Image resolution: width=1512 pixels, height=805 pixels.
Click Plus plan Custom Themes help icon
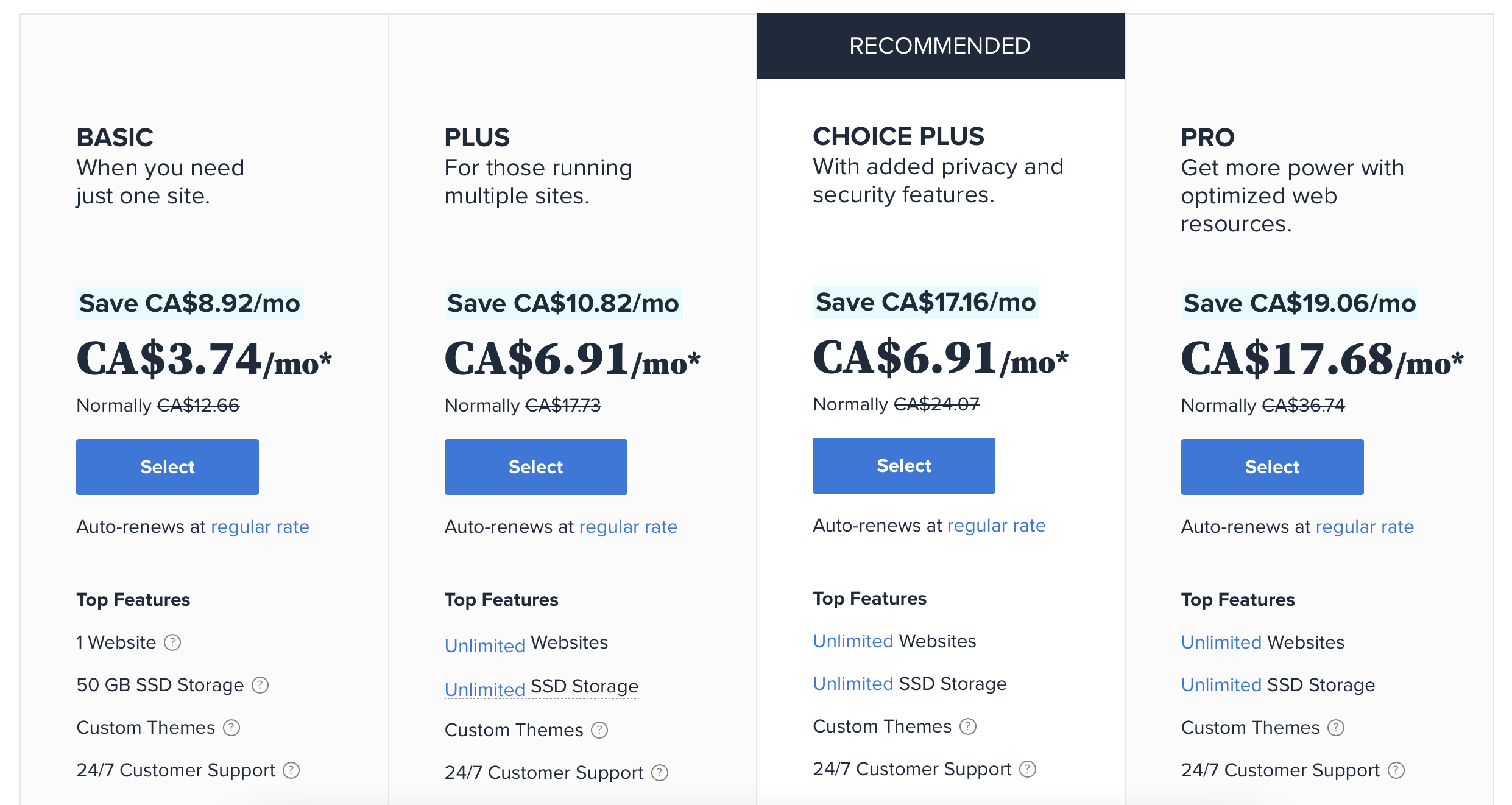599,730
